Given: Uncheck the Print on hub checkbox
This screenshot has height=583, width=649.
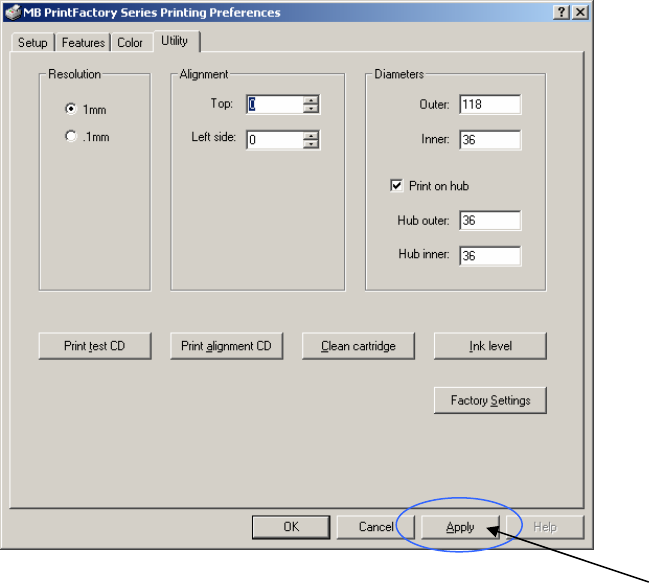Looking at the screenshot, I should tap(396, 185).
